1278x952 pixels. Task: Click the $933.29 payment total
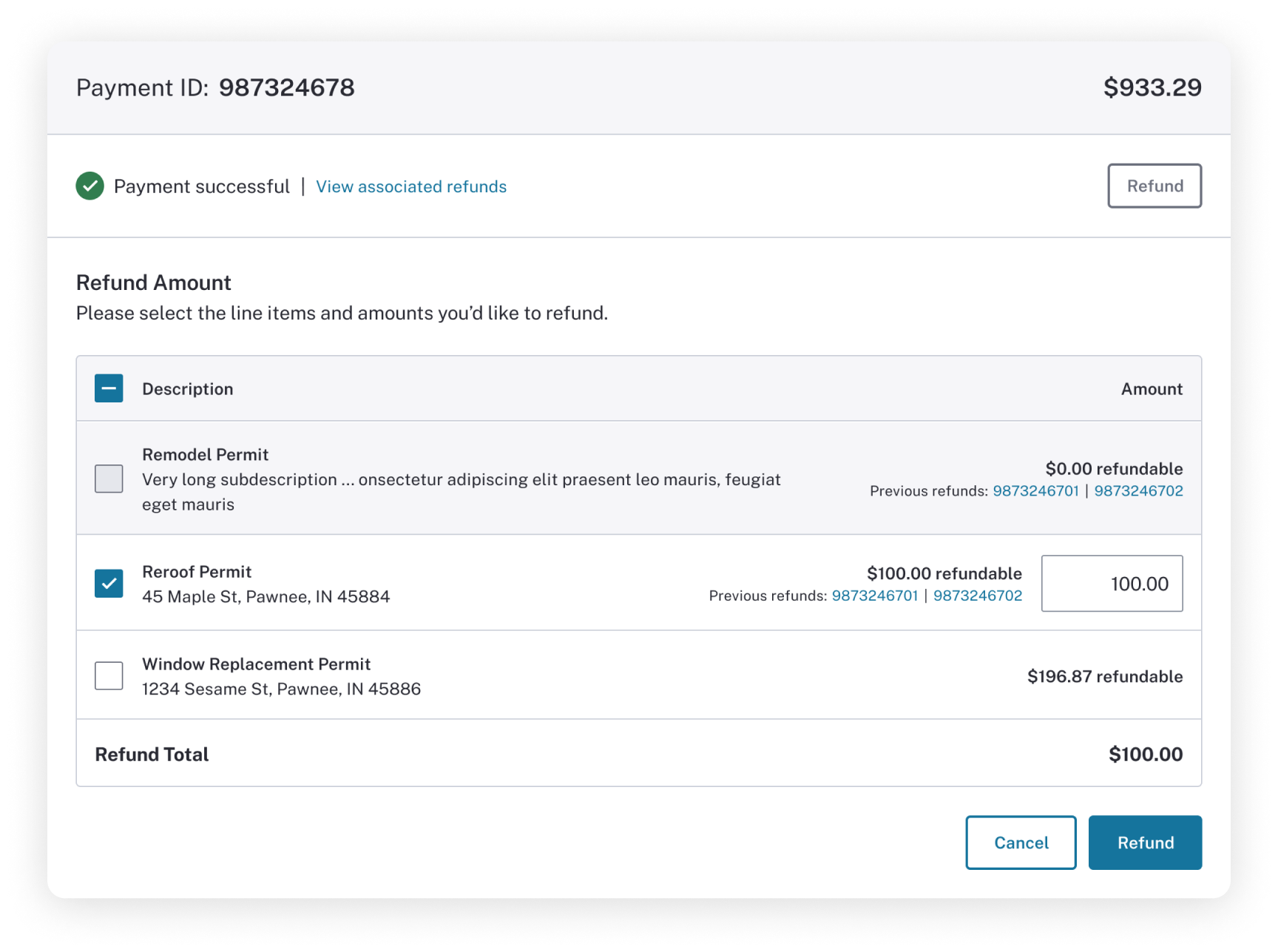coord(1152,87)
